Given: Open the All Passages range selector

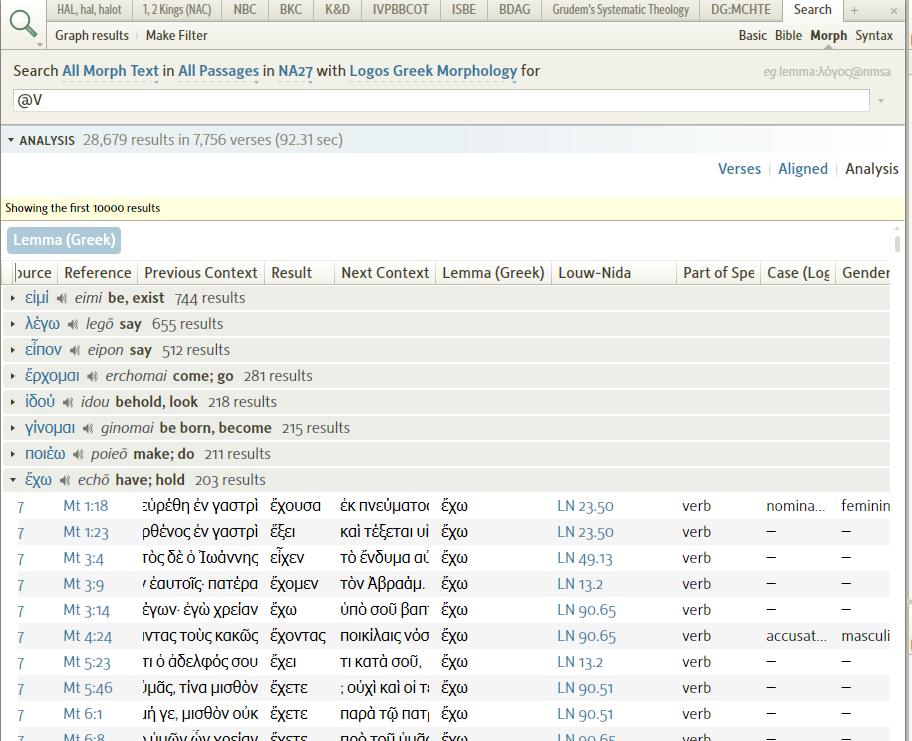Looking at the screenshot, I should pyautogui.click(x=218, y=71).
